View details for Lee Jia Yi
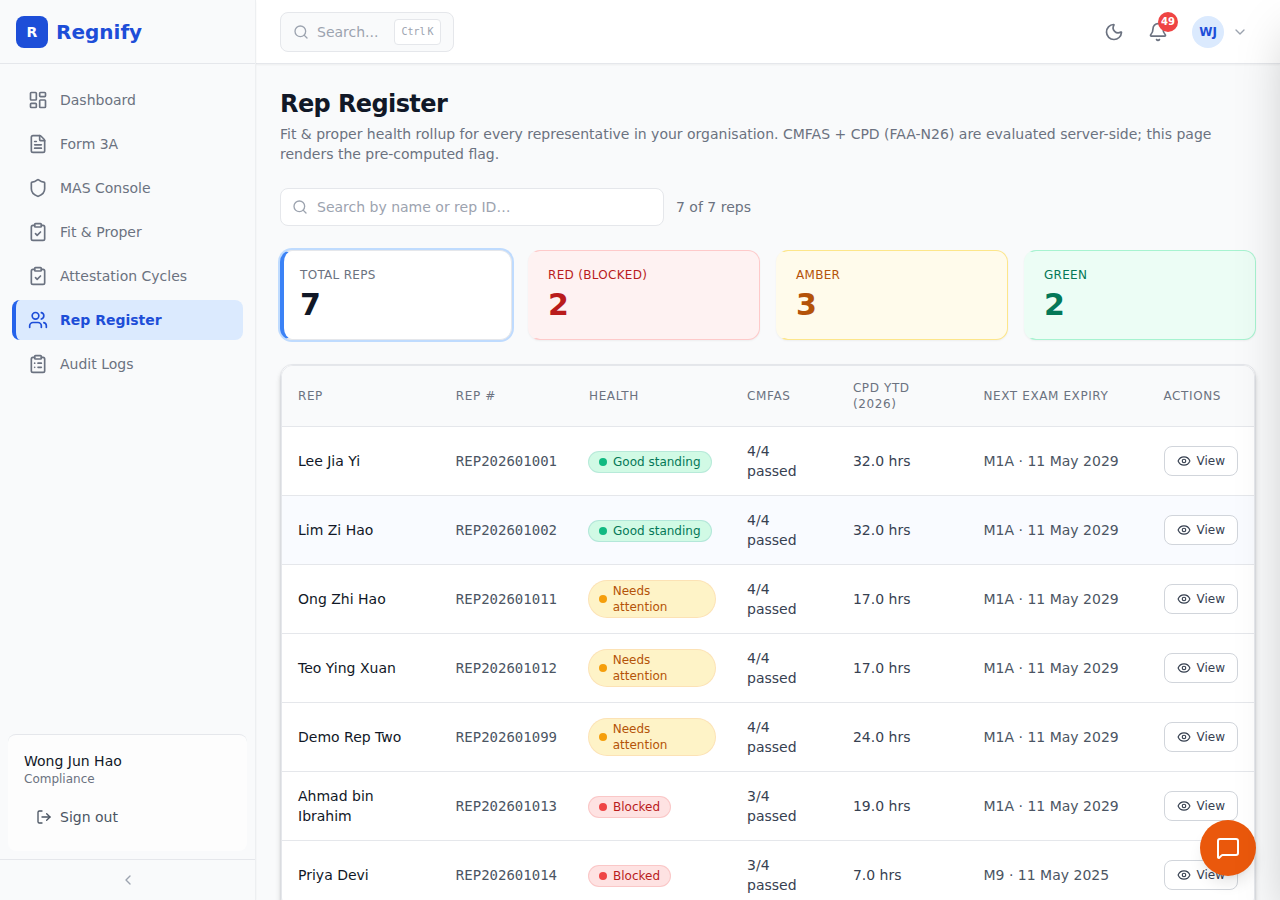This screenshot has height=900, width=1280. (x=1201, y=461)
